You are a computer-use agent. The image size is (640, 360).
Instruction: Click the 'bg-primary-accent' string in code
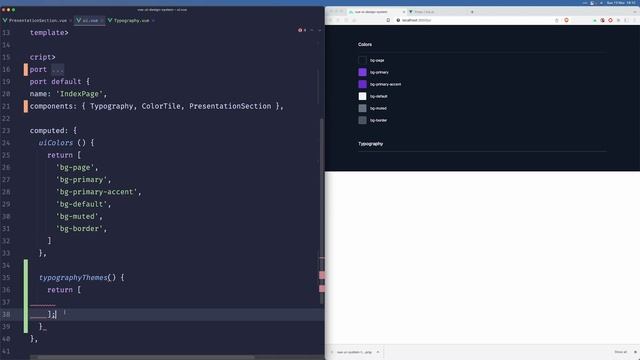coord(96,192)
